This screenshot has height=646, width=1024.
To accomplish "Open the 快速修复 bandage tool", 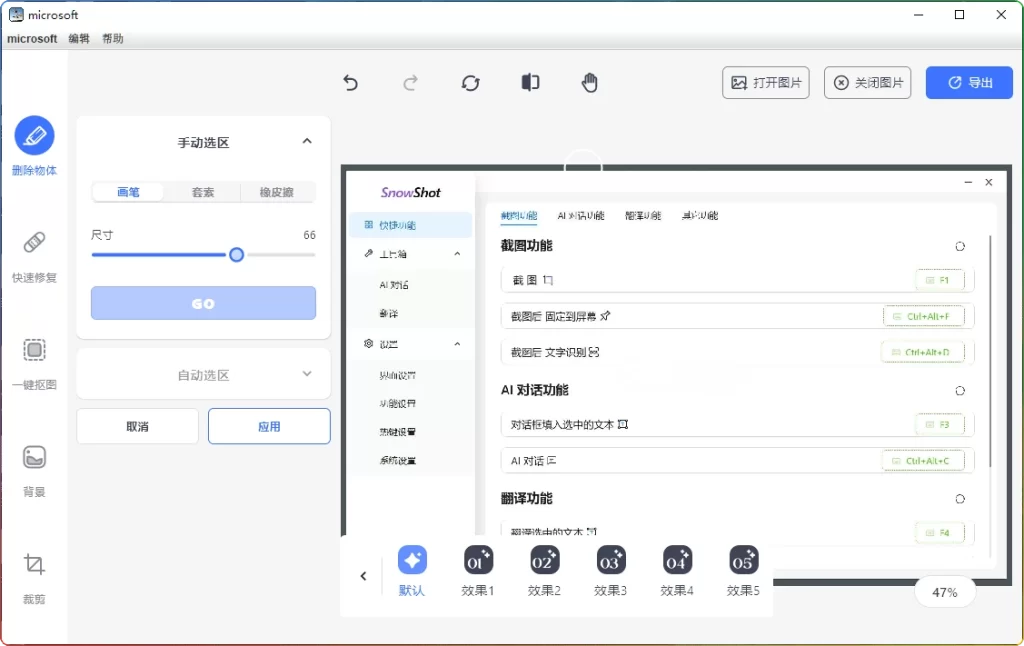I will (x=34, y=243).
